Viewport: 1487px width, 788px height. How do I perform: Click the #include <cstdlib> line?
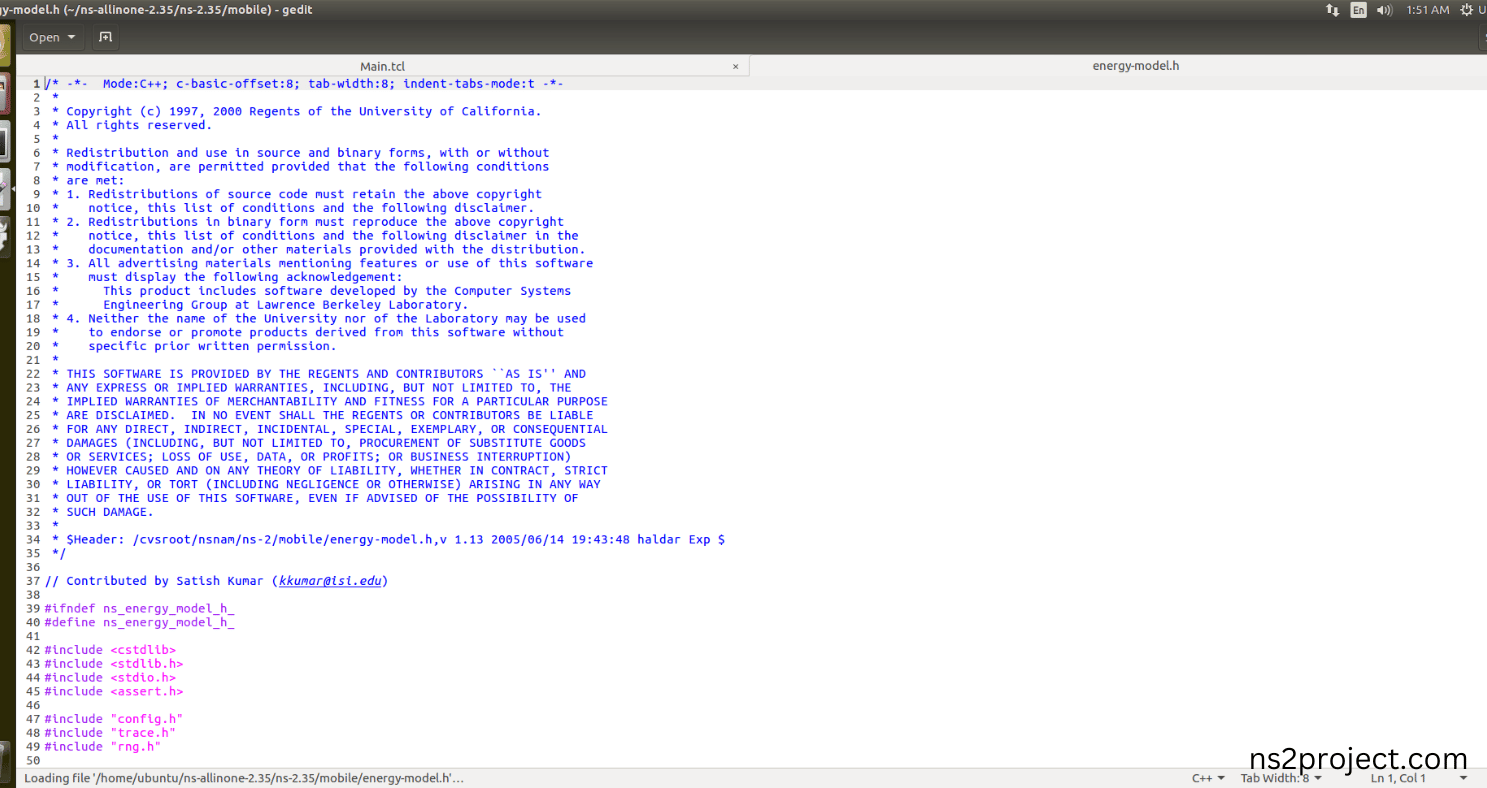110,650
